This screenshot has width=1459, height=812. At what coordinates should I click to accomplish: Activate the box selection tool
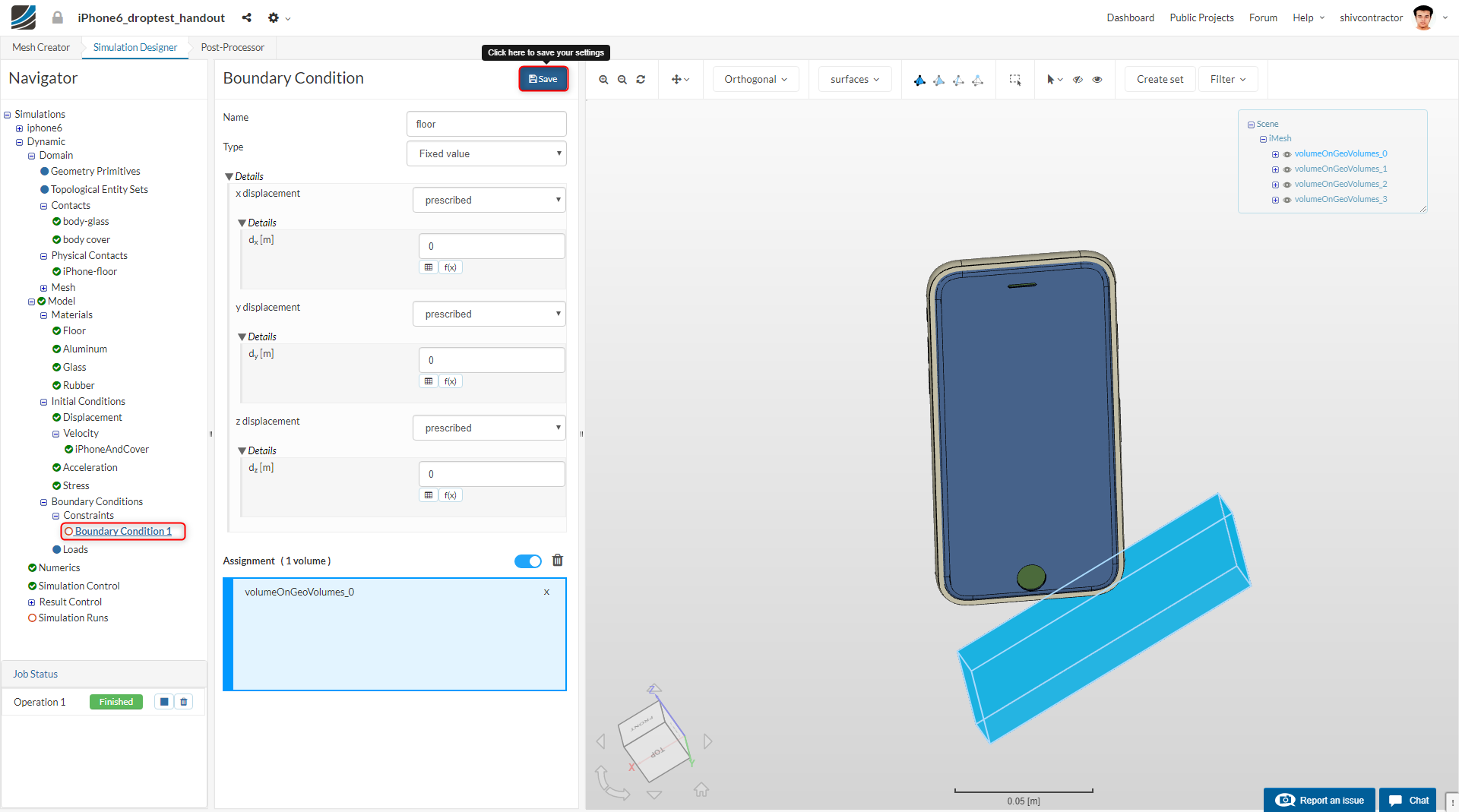1015,80
